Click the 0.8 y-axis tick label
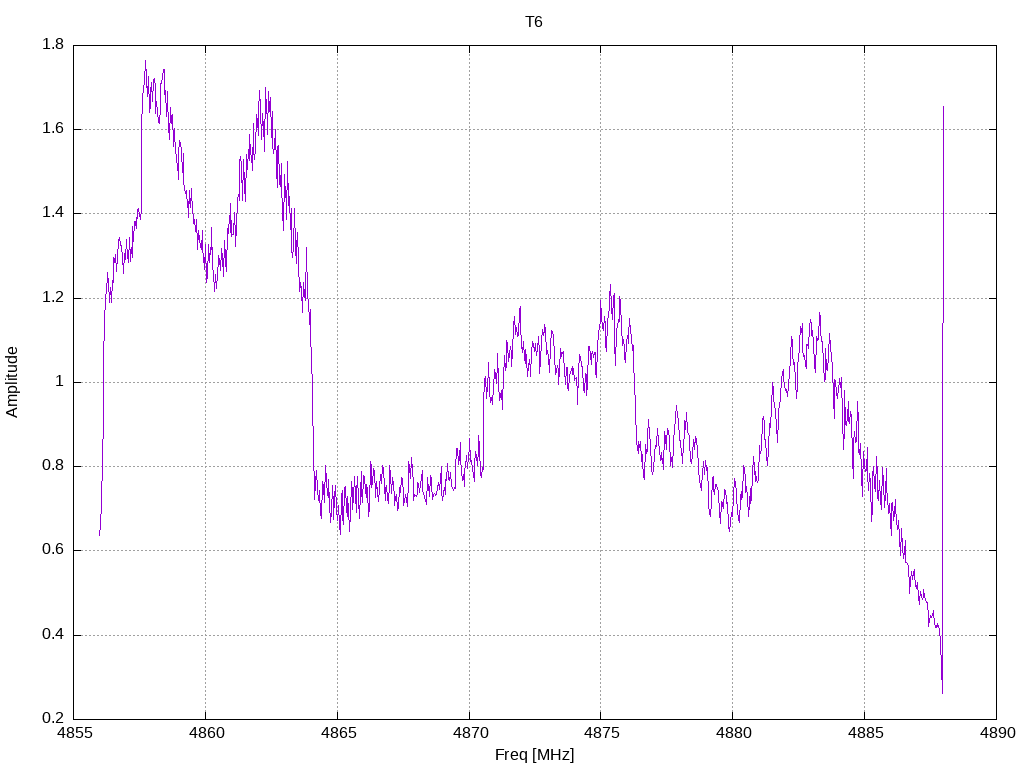The width and height of the screenshot is (1024, 768). coord(53,466)
